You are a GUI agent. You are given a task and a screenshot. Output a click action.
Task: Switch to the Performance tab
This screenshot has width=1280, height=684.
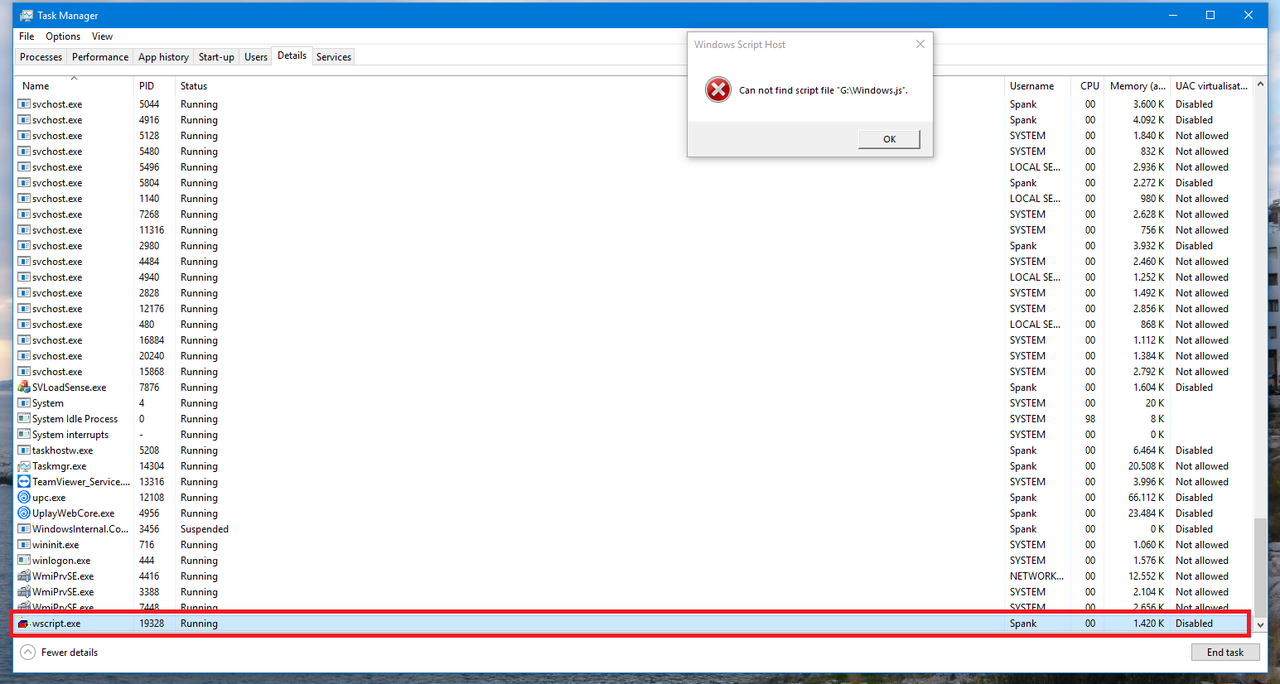[x=100, y=57]
